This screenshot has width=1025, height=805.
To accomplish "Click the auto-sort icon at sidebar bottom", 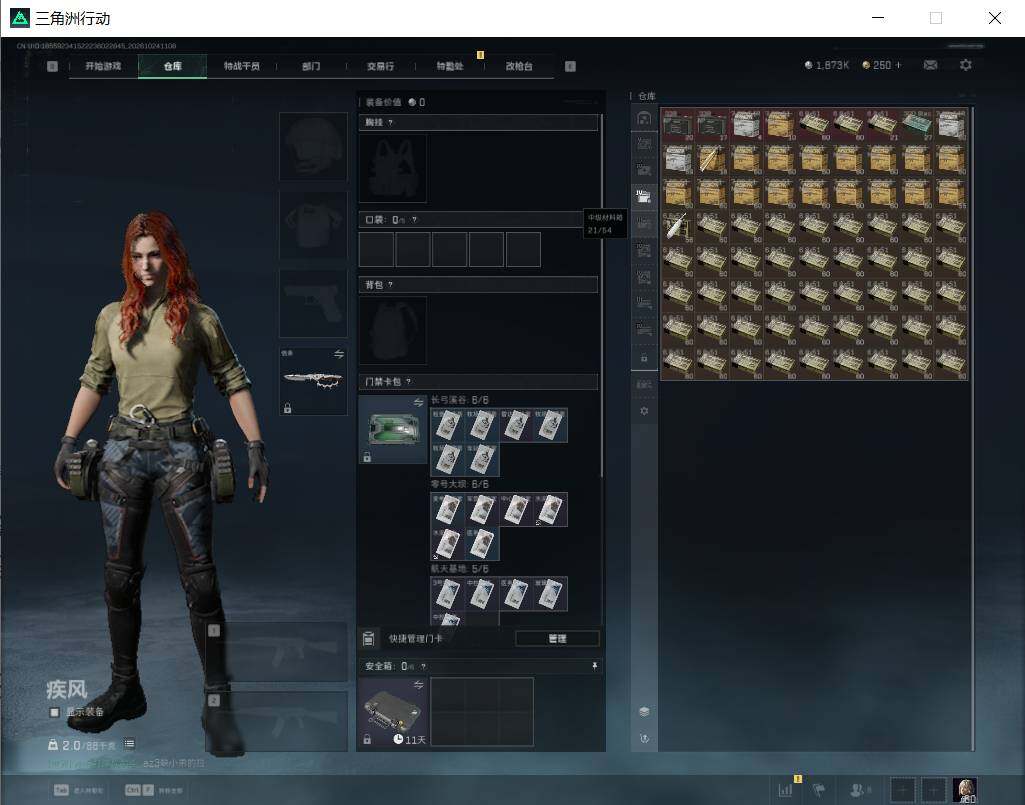I will (644, 738).
